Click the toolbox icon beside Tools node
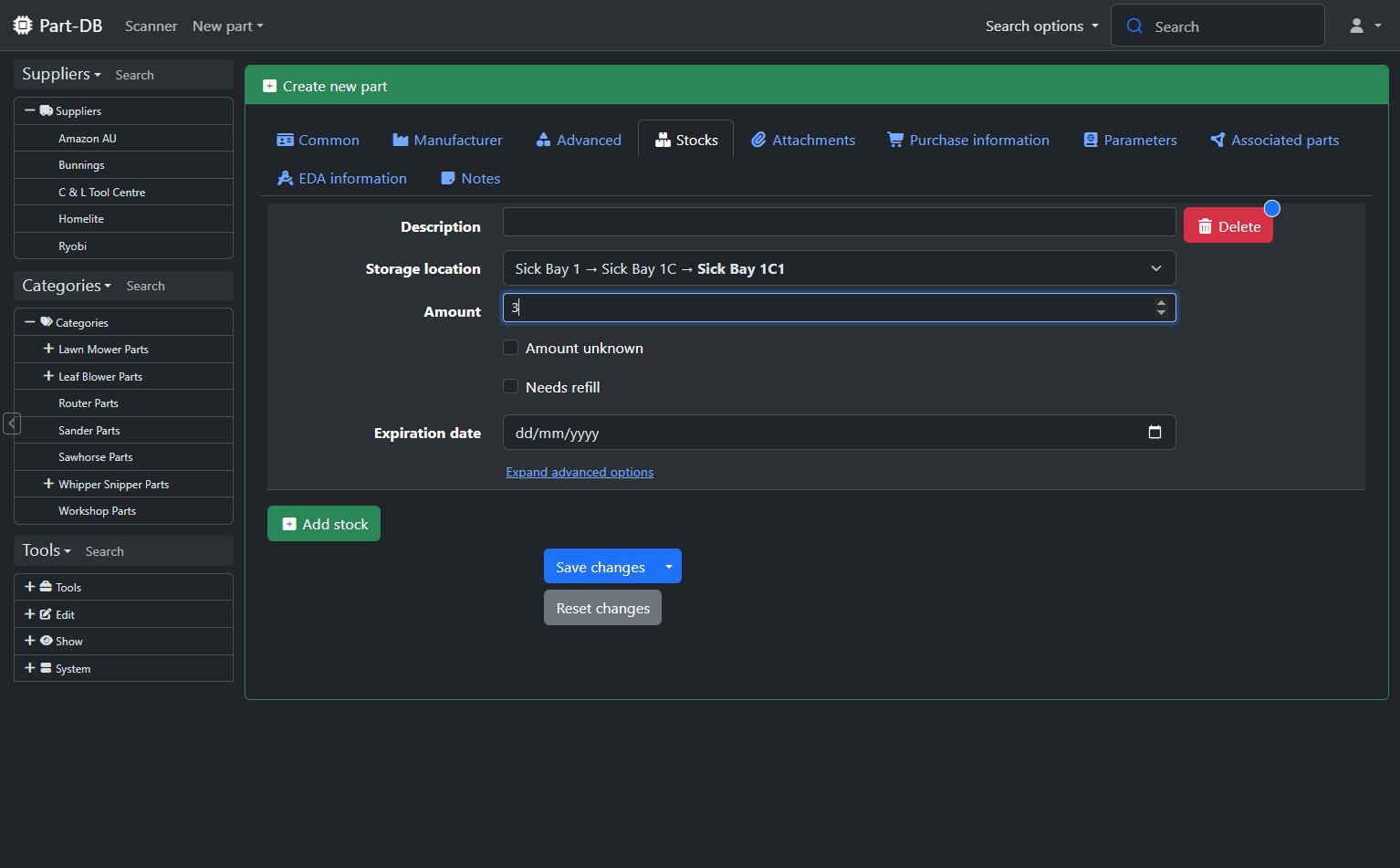Viewport: 1400px width, 868px height. click(x=46, y=587)
